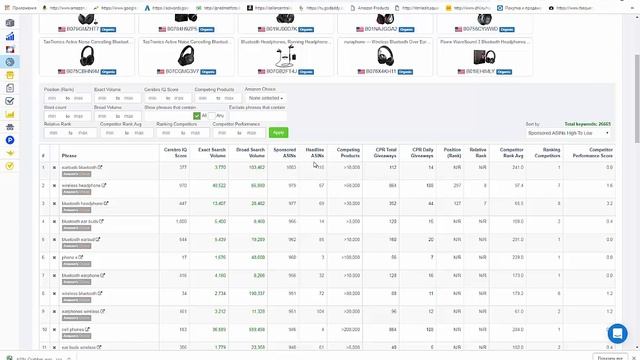Click the Word count min input
Image resolution: width=640 pixels, height=360 pixels.
tap(54, 116)
